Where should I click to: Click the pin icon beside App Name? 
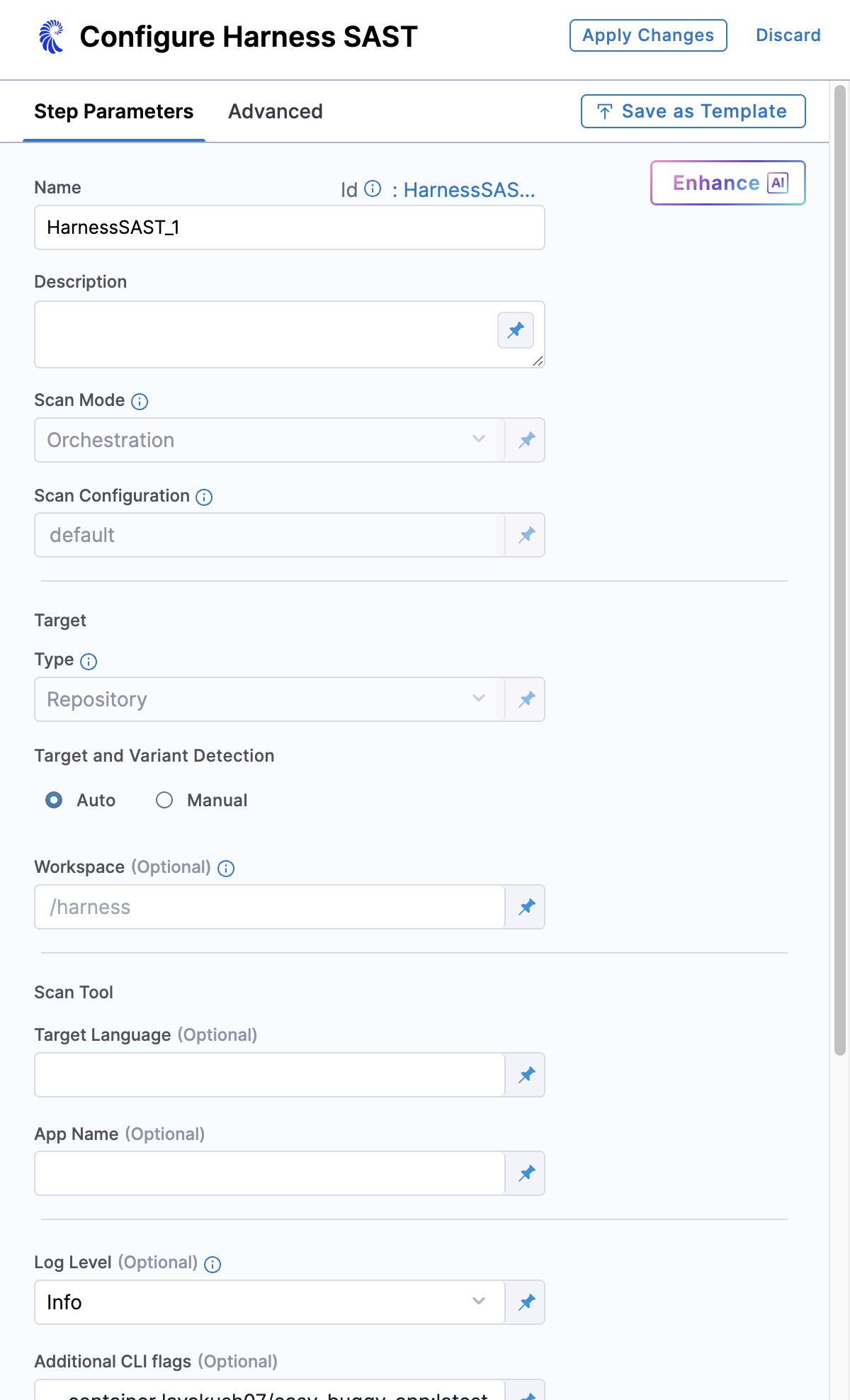pos(526,1173)
